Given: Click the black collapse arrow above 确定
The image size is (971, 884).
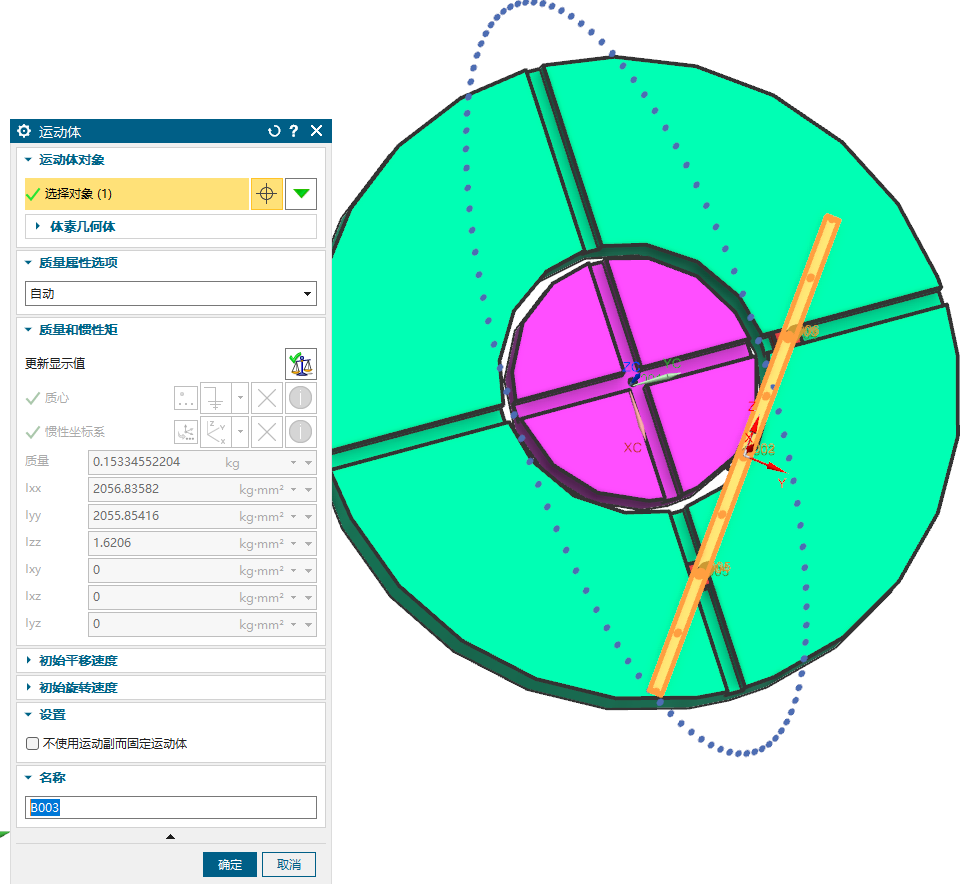Looking at the screenshot, I should point(170,836).
